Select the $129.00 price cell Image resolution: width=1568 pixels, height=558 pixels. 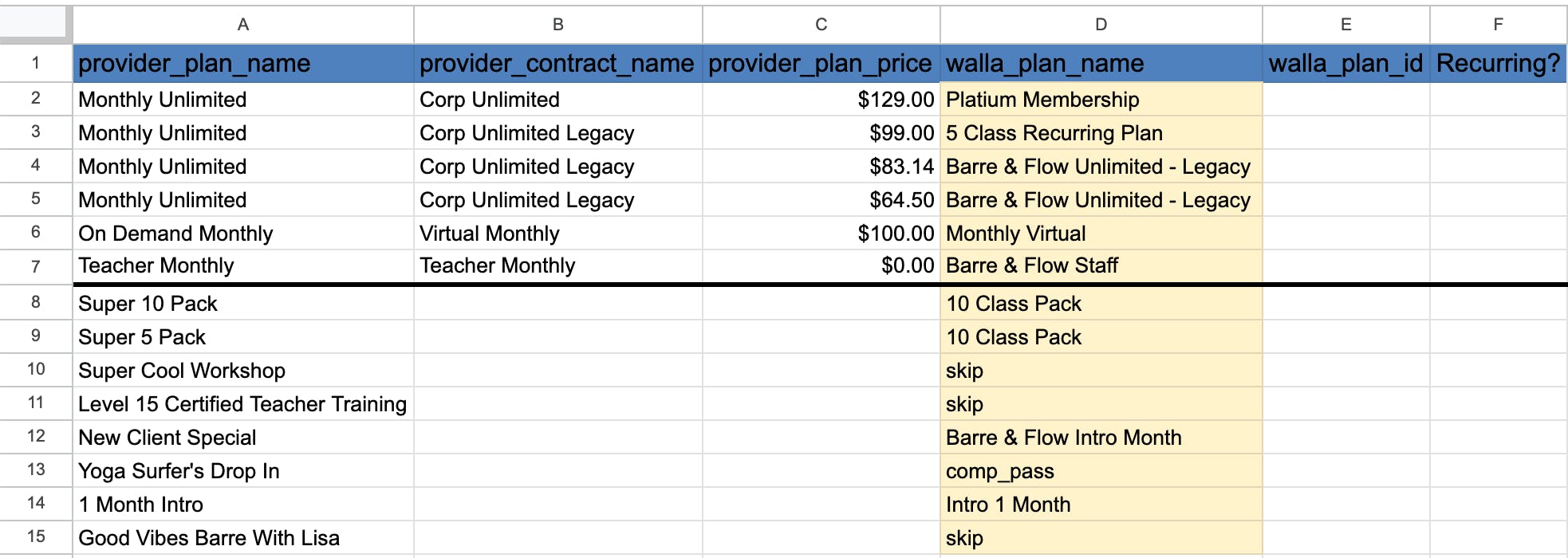[x=821, y=100]
